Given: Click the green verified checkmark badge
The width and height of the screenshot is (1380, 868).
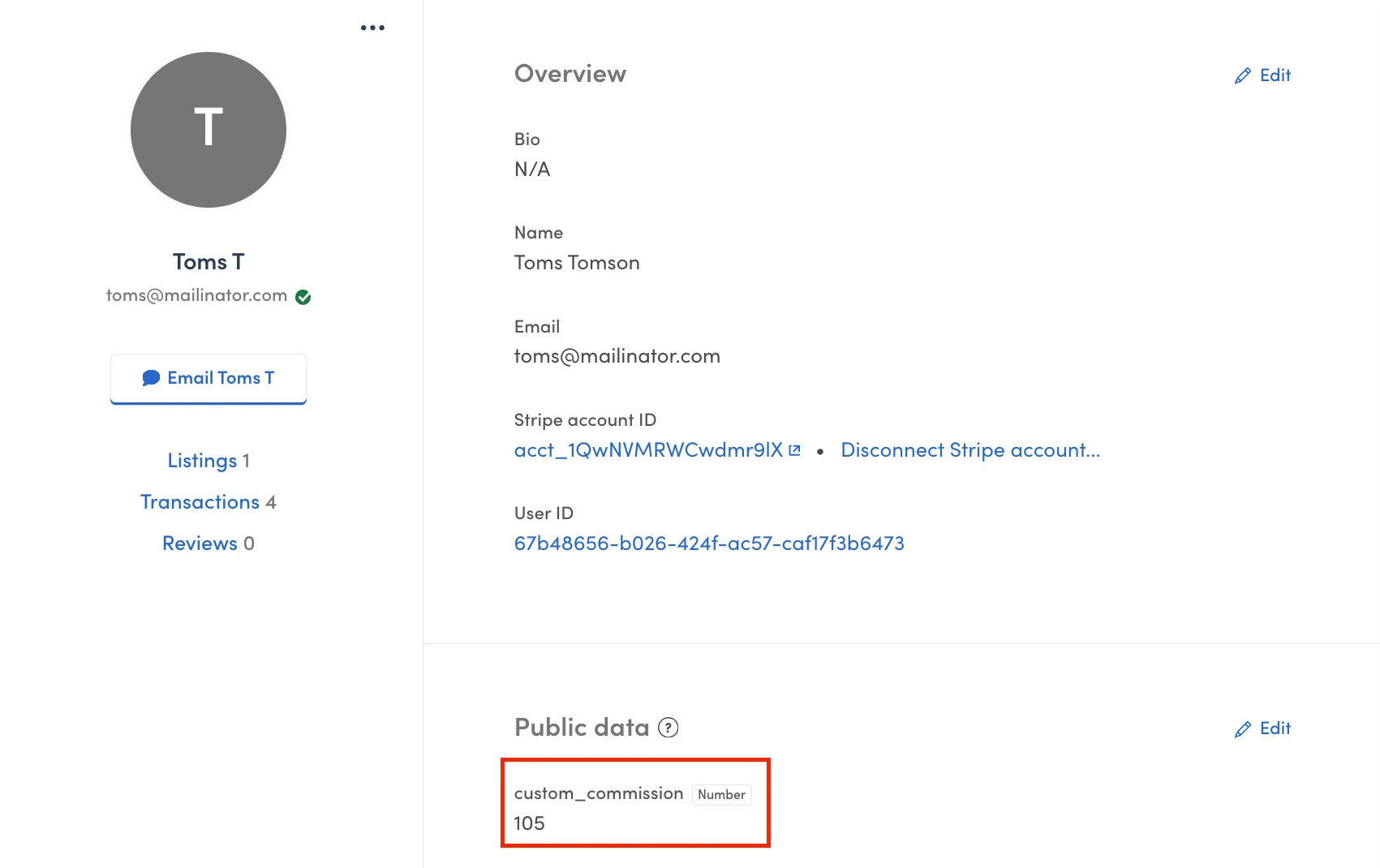Looking at the screenshot, I should tap(302, 295).
